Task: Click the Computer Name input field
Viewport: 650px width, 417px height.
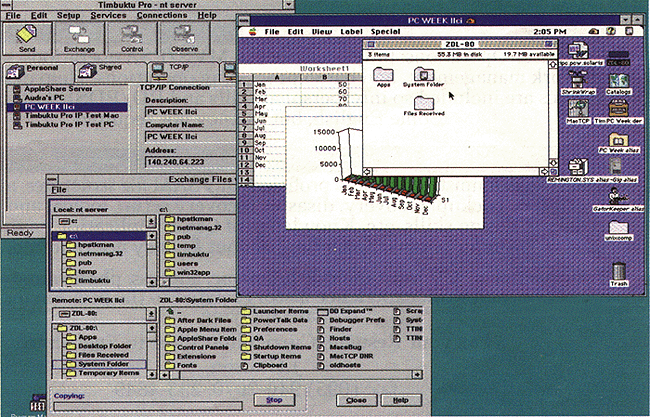Action: 191,137
